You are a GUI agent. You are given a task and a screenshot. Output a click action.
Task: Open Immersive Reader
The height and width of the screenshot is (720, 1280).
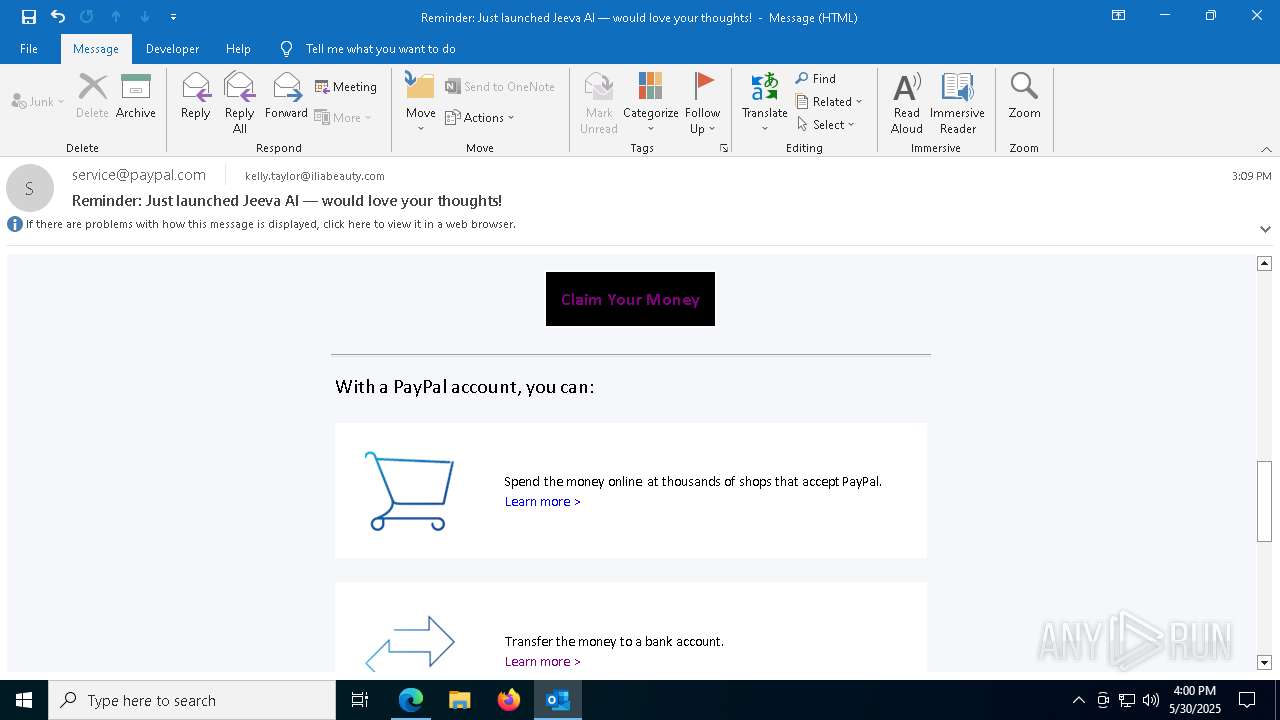(x=958, y=102)
